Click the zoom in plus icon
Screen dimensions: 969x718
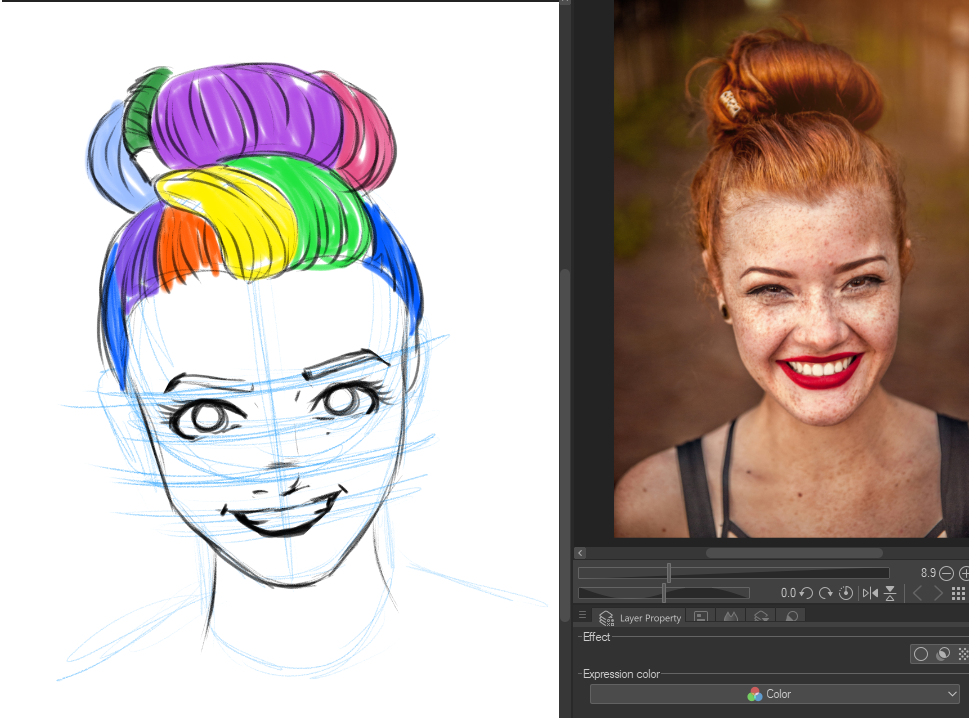click(964, 573)
